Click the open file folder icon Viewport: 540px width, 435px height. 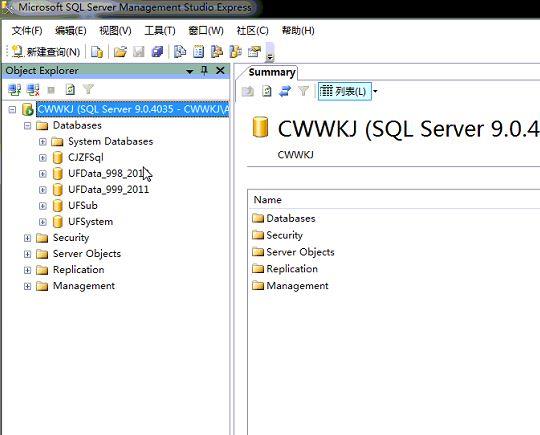[x=120, y=52]
